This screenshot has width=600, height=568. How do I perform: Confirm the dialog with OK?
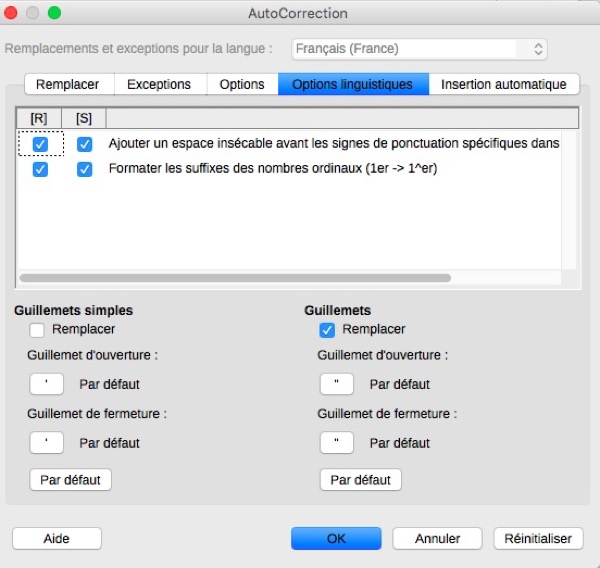coord(336,538)
